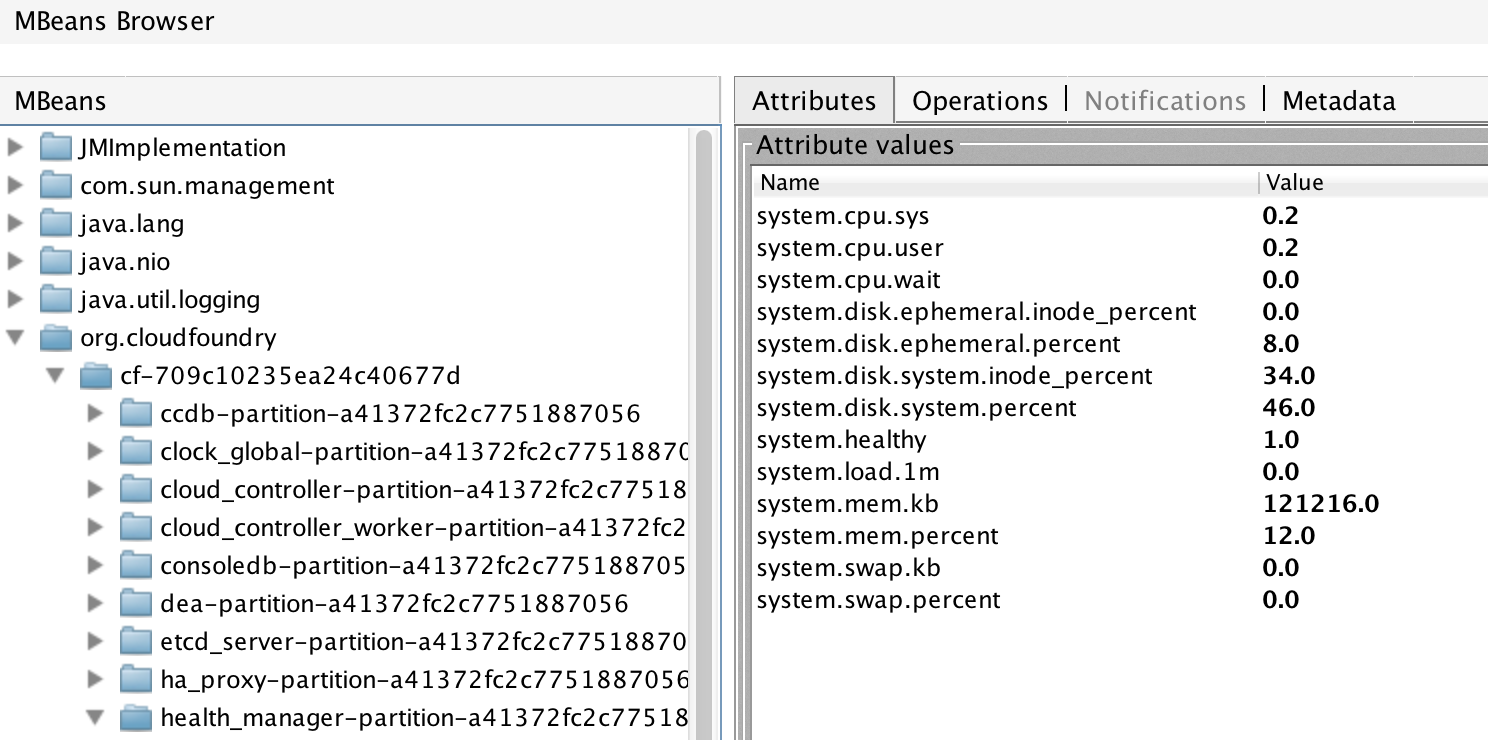Expand the JMImplementation tree node
Screen dimensions: 1488x740
pos(15,148)
